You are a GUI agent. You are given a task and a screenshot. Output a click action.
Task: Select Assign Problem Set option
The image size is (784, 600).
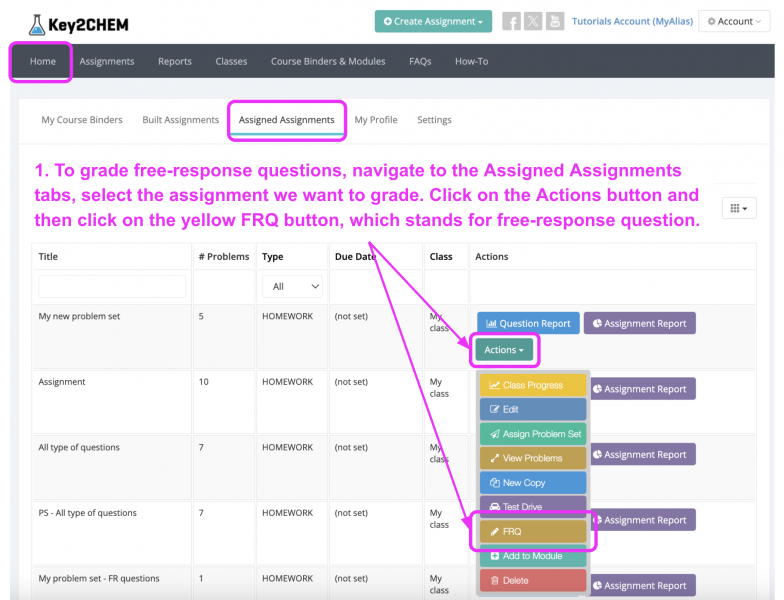(x=533, y=434)
